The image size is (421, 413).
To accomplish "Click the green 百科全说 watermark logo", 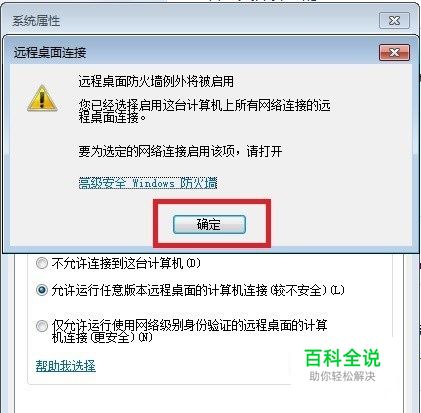I will point(342,358).
